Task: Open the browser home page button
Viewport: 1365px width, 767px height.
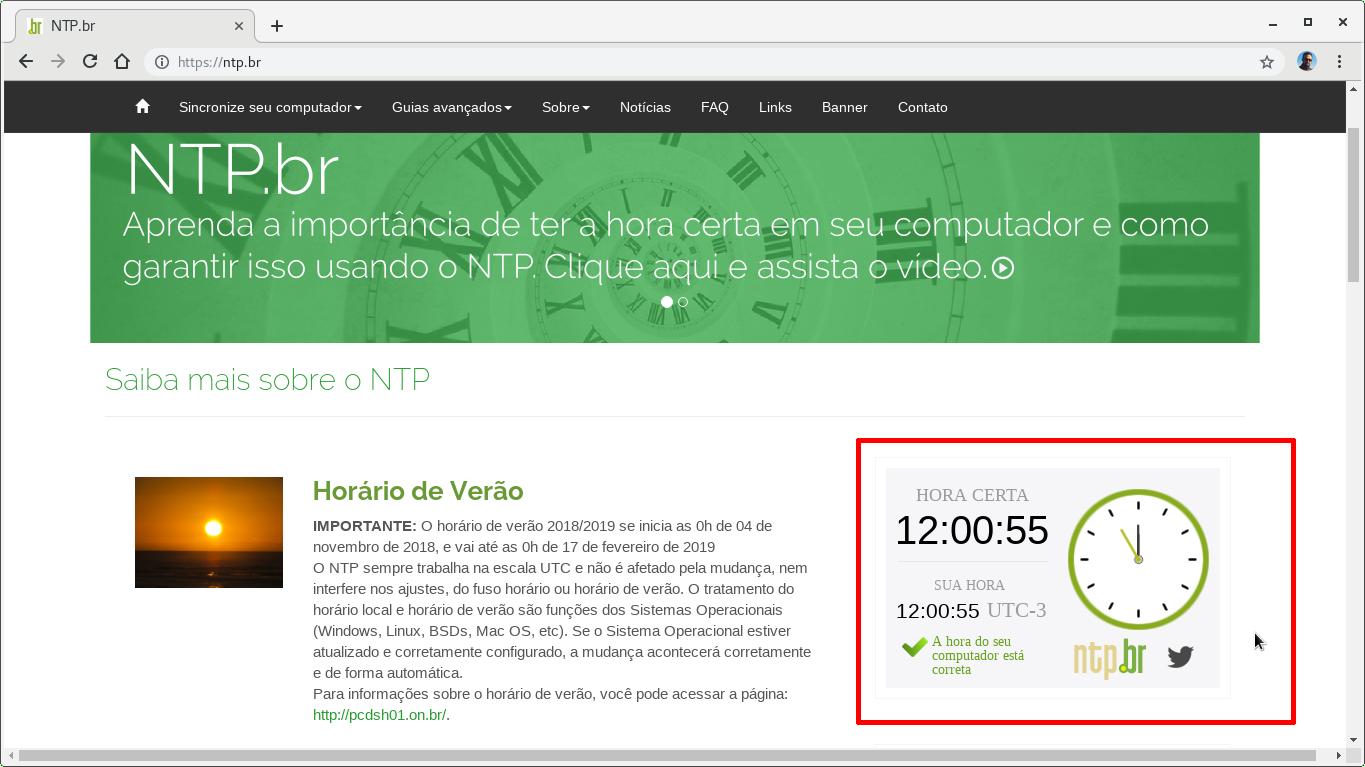Action: pos(122,61)
